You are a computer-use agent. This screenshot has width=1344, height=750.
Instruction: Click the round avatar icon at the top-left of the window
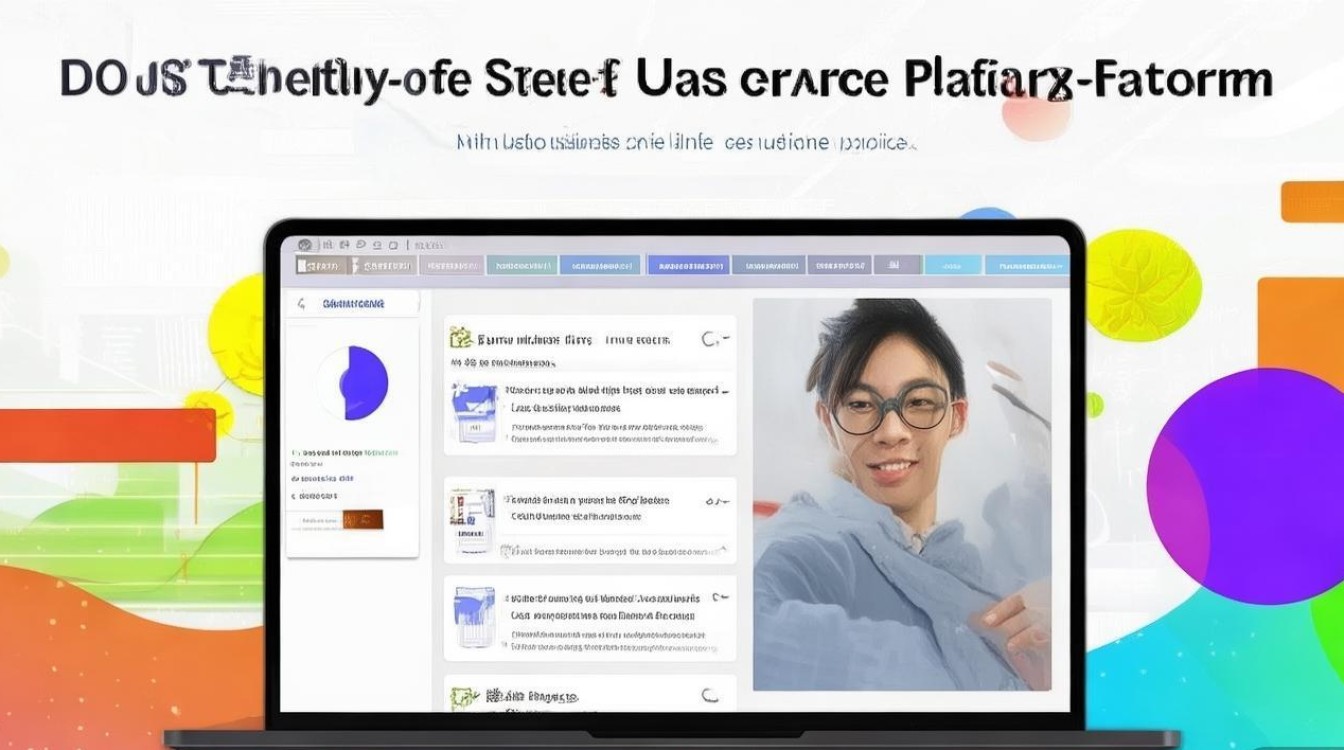[x=304, y=244]
